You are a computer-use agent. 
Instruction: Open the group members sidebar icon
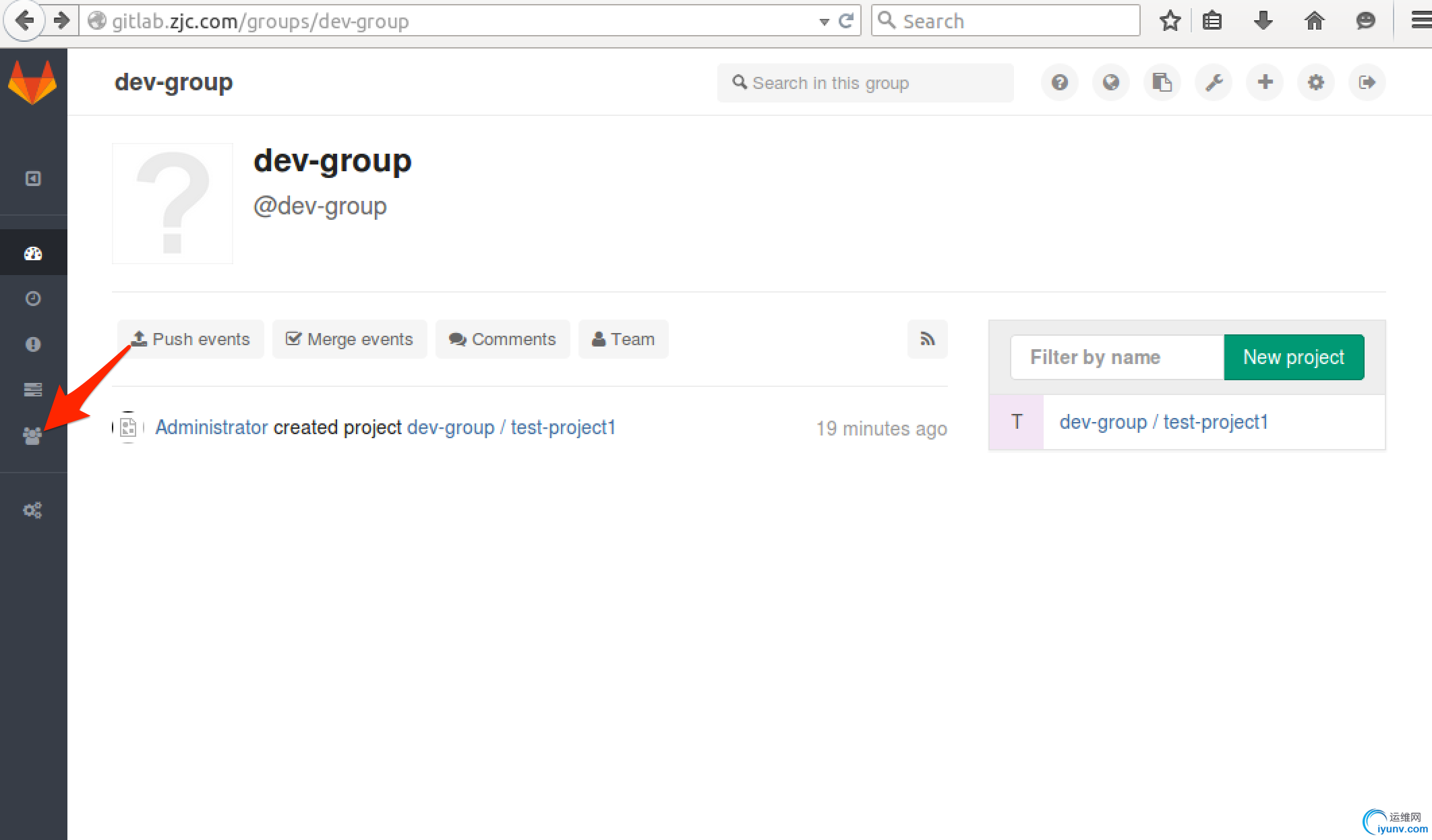click(32, 436)
